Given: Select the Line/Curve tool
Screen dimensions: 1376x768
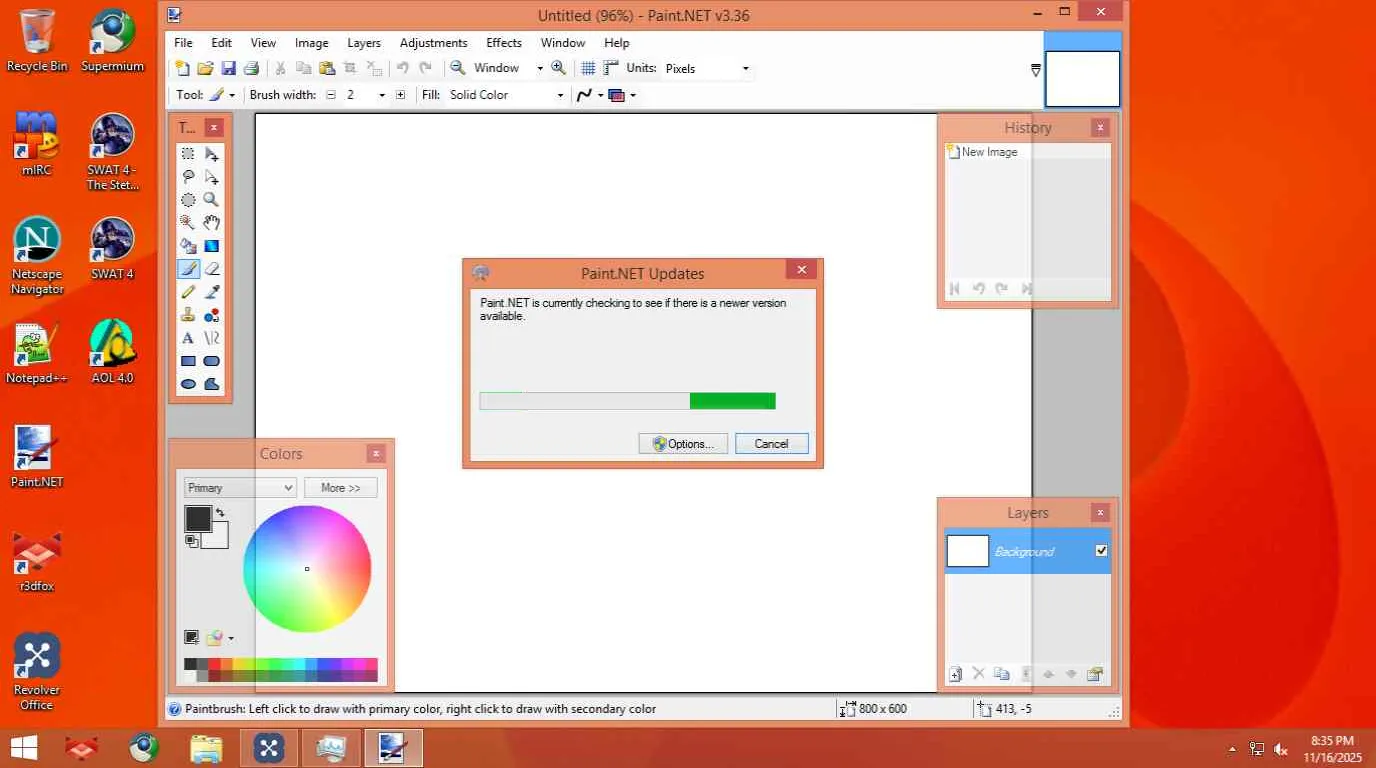Looking at the screenshot, I should 212,338.
